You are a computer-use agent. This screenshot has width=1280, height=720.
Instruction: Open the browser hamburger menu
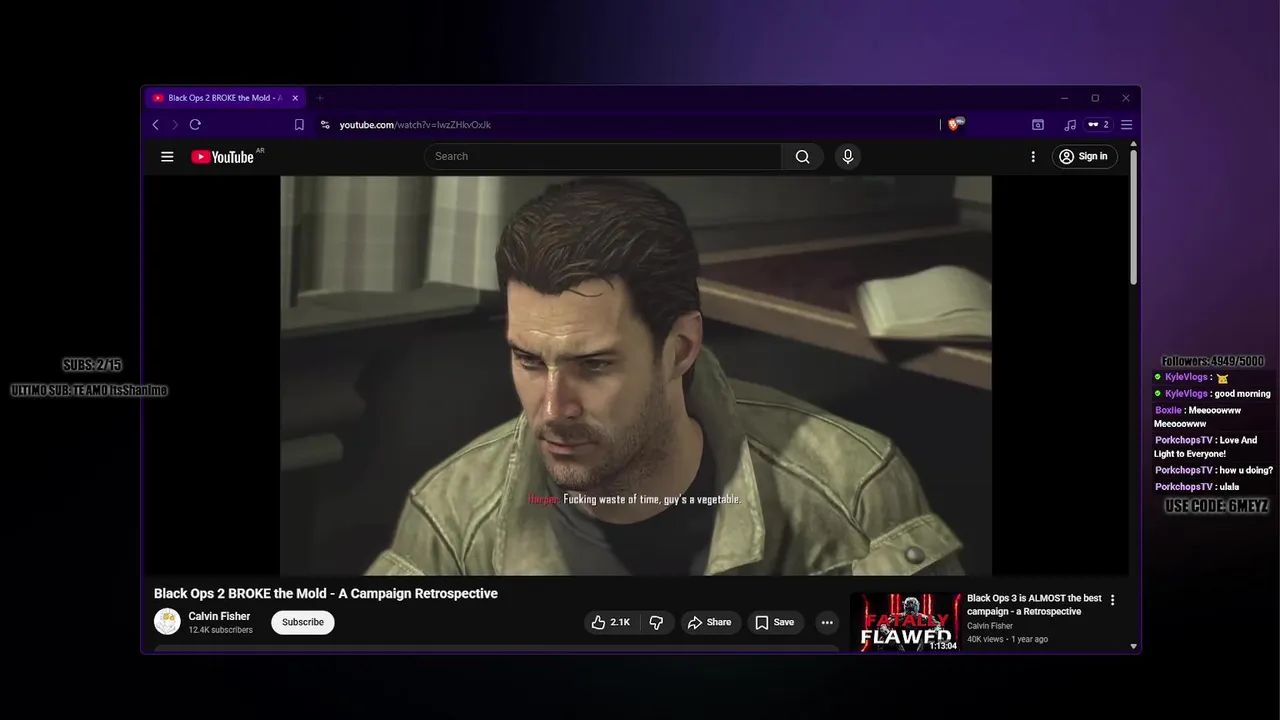click(1126, 125)
